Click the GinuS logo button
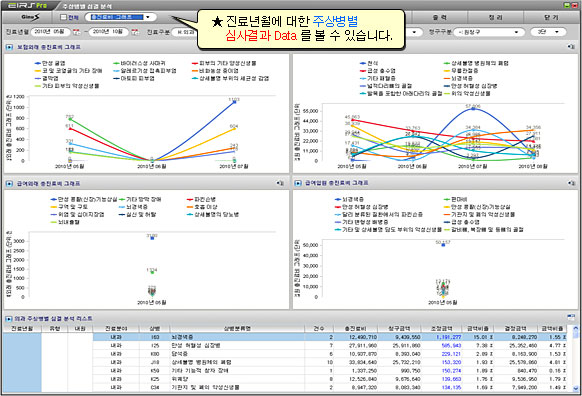 [x=30, y=17]
